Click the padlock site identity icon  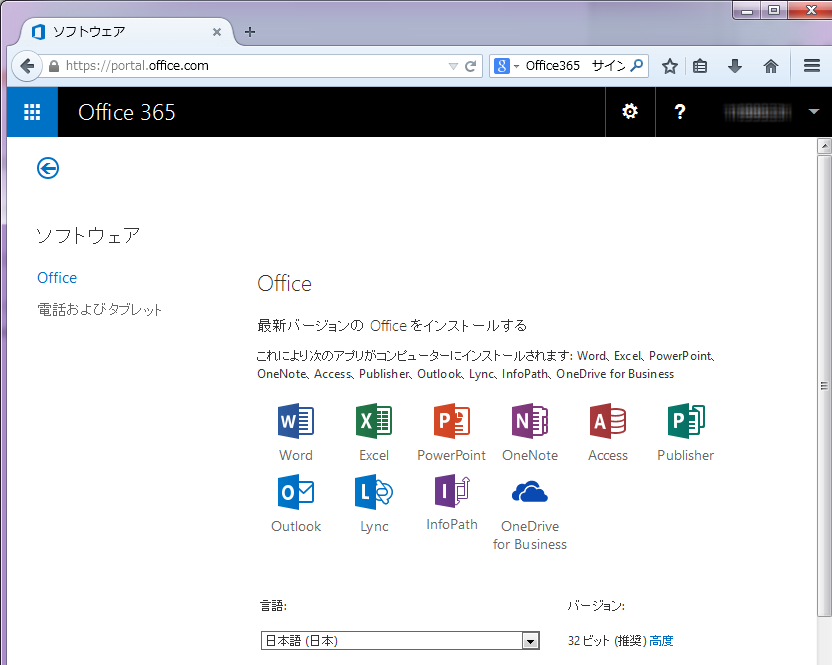[x=54, y=66]
